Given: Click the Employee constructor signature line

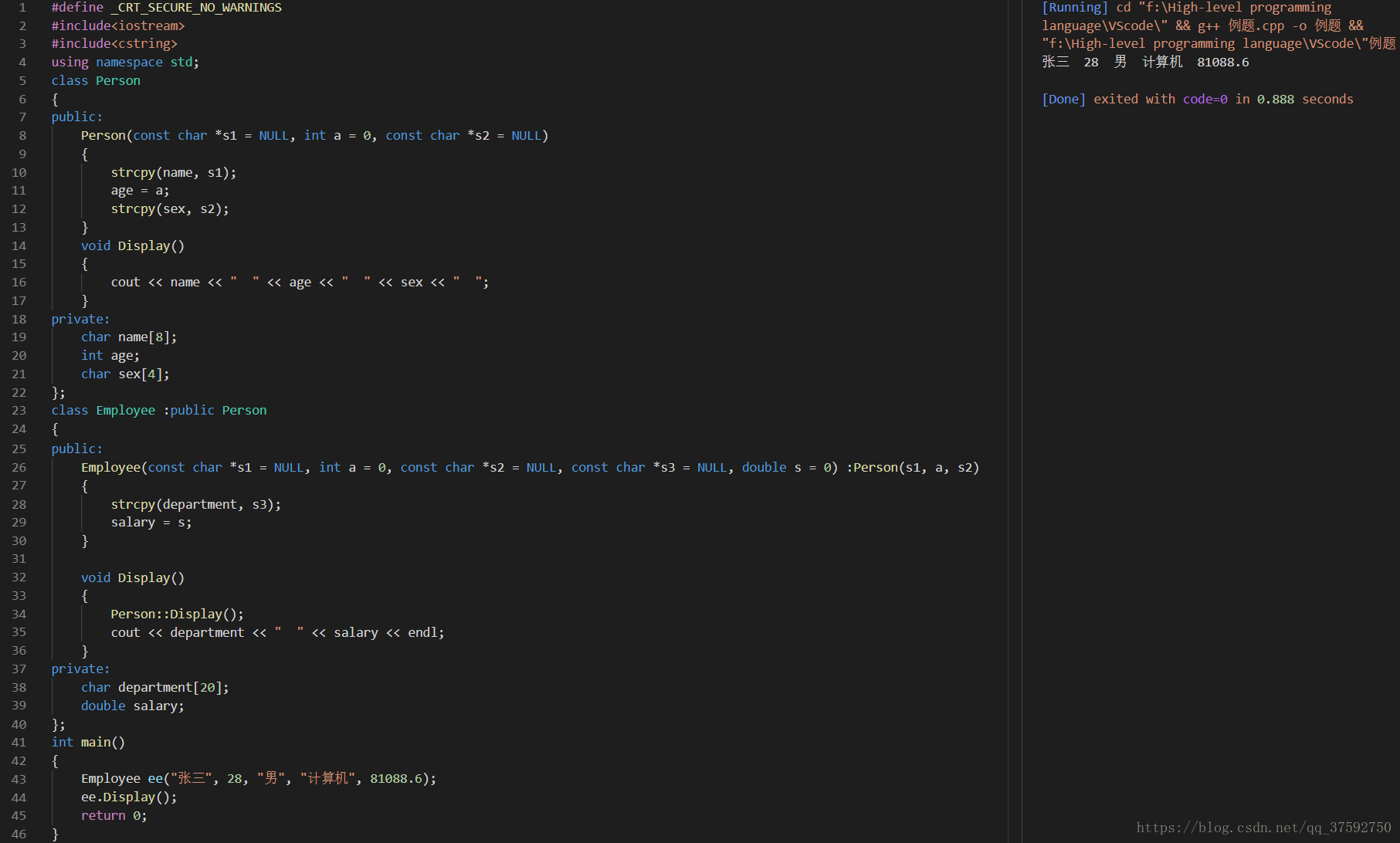Looking at the screenshot, I should (530, 468).
